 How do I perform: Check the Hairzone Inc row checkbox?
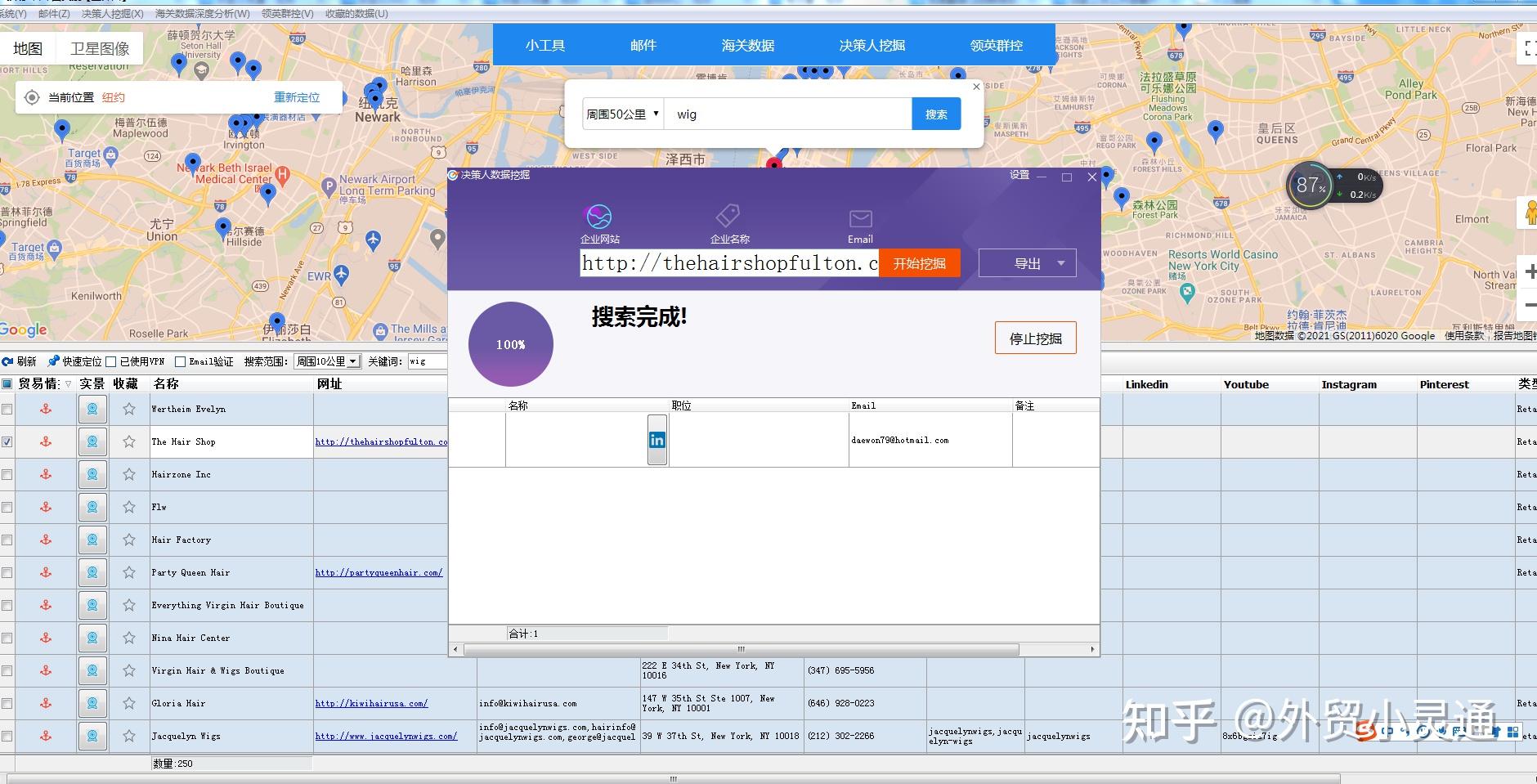7,474
